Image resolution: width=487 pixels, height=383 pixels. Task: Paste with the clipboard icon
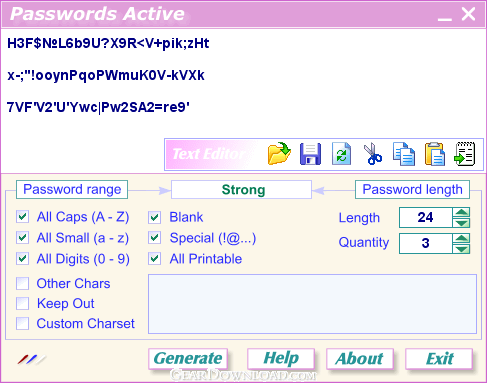click(434, 154)
